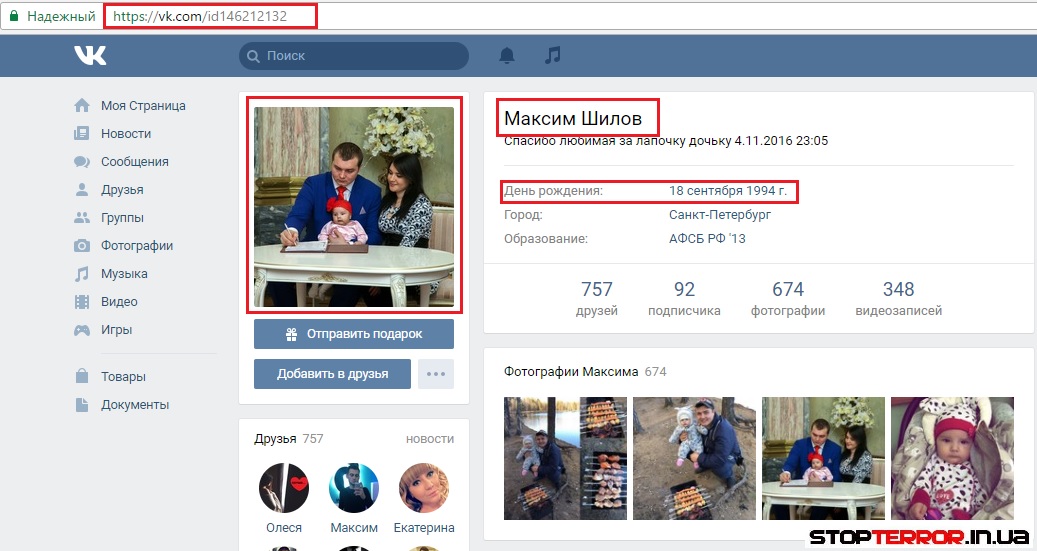Screen dimensions: 1037x551
Task: Click inside the Поиск search field
Action: click(x=354, y=56)
